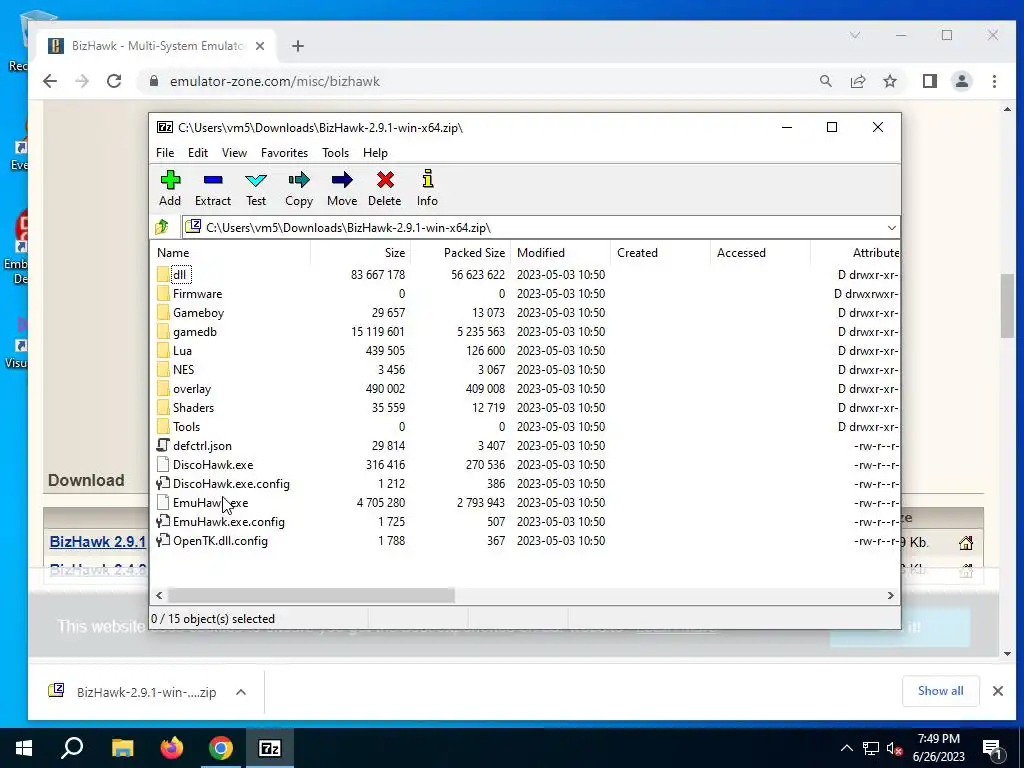Select EmuHawk.exe in the file list
This screenshot has width=1024, height=768.
click(210, 502)
